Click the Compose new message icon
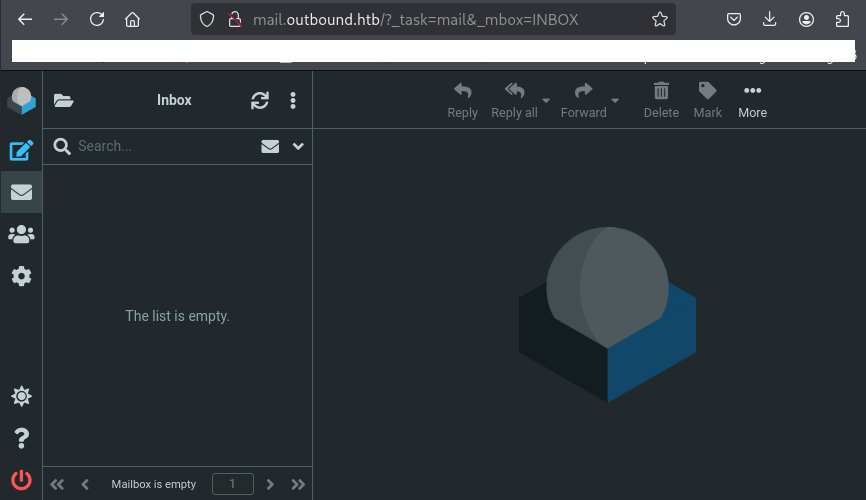 coord(21,151)
